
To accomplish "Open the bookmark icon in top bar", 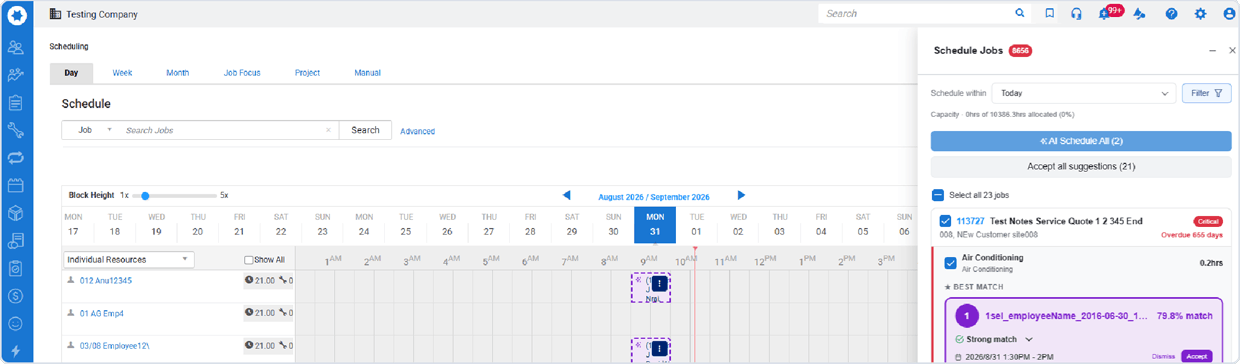I will pyautogui.click(x=1049, y=14).
